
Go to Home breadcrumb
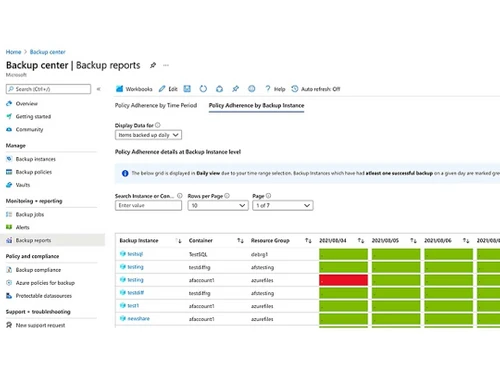[13, 52]
